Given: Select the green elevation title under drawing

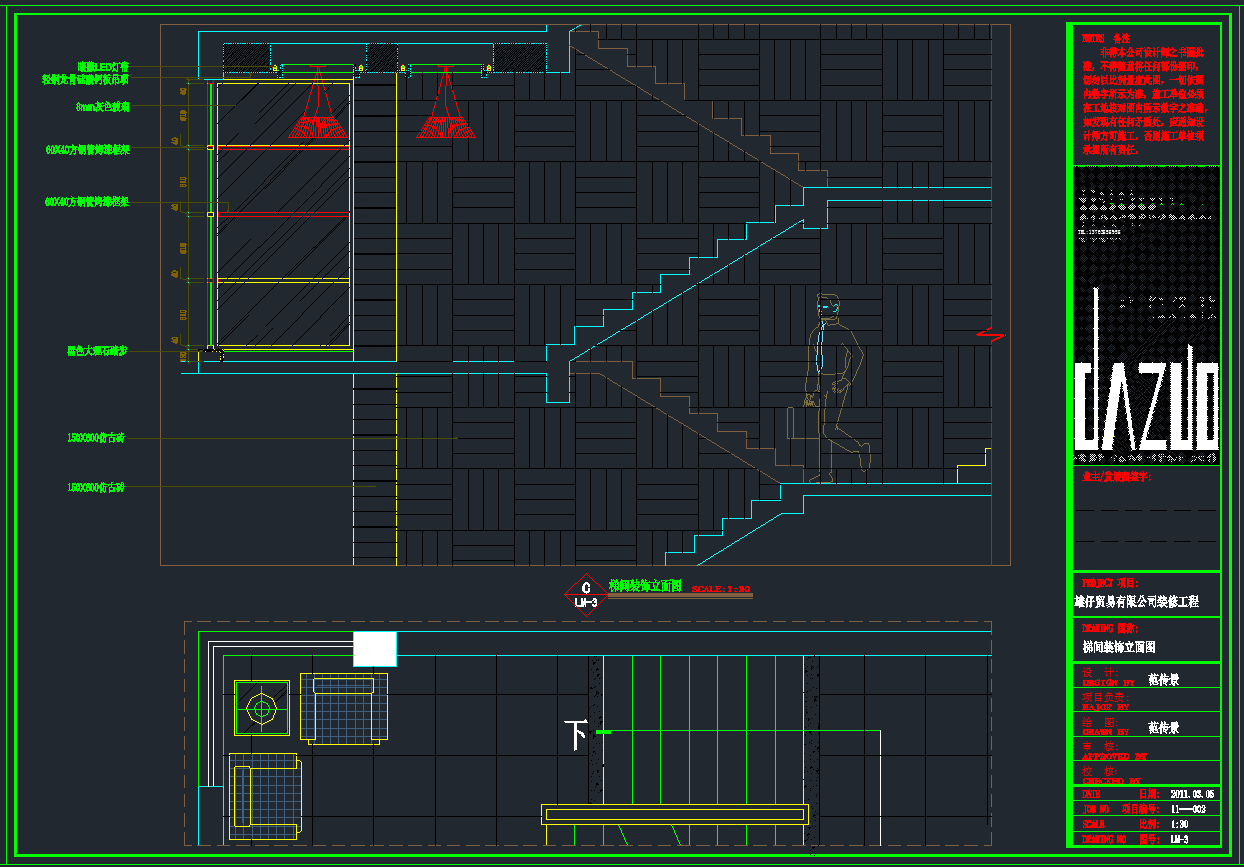Looking at the screenshot, I should point(645,586).
